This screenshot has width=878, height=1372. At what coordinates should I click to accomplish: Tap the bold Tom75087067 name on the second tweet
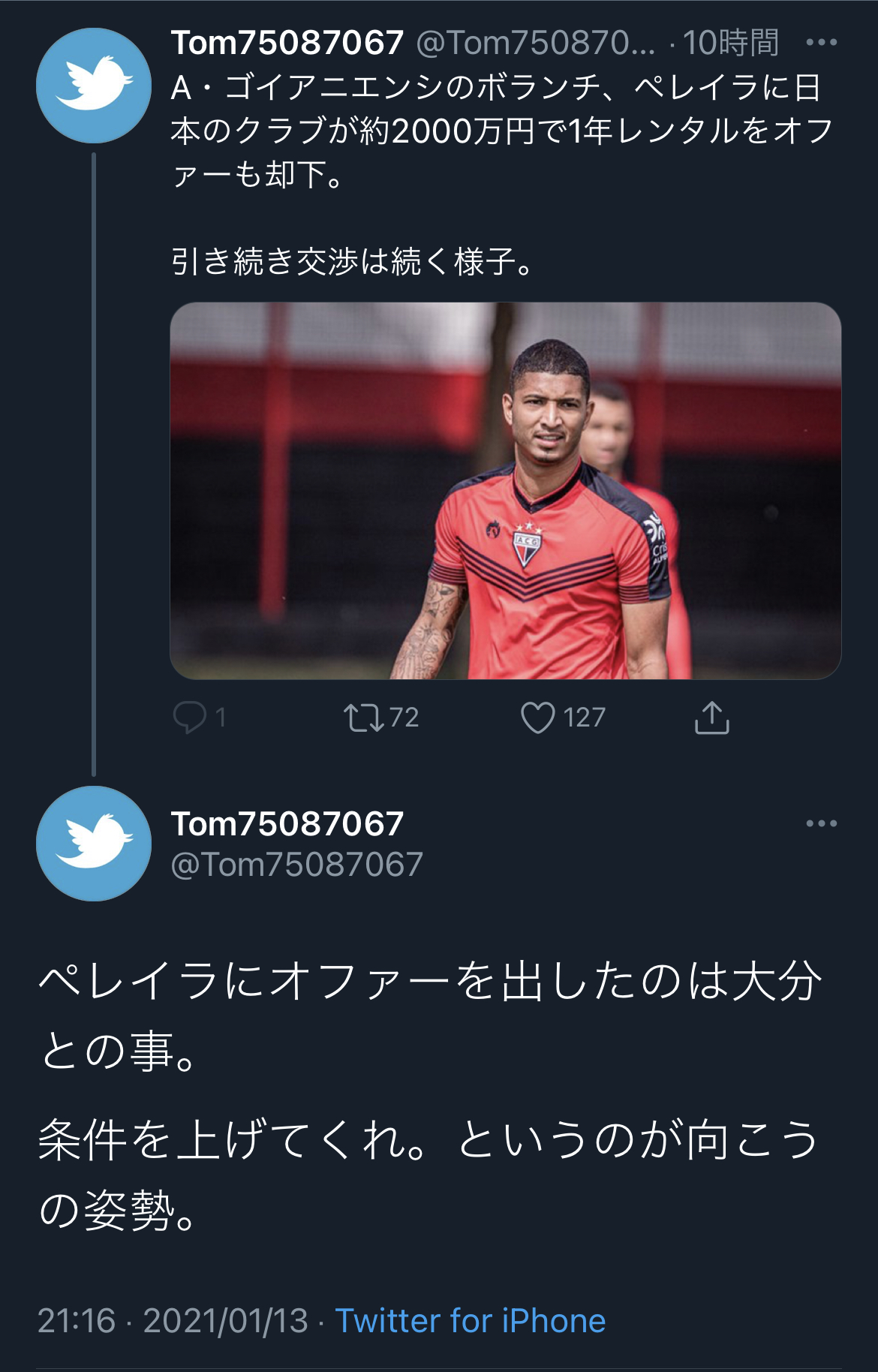(287, 823)
